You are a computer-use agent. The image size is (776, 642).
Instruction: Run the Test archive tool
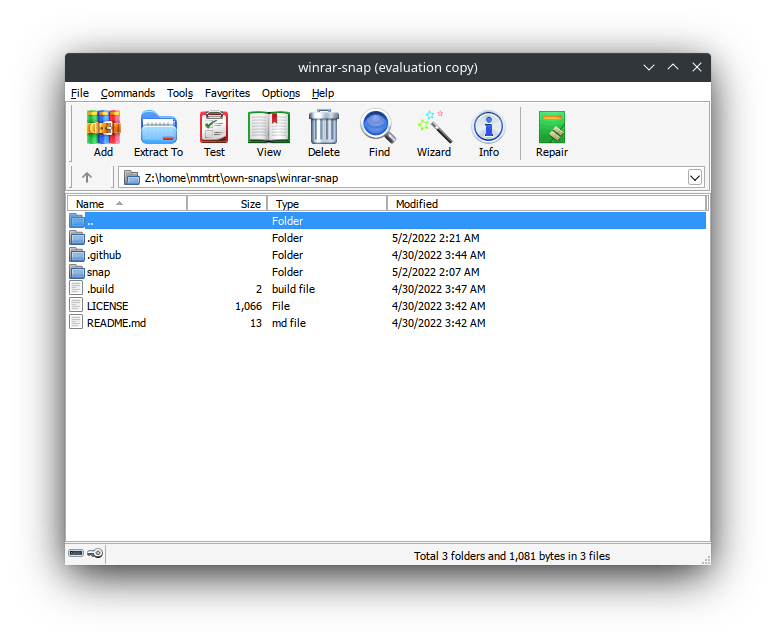pyautogui.click(x=214, y=128)
